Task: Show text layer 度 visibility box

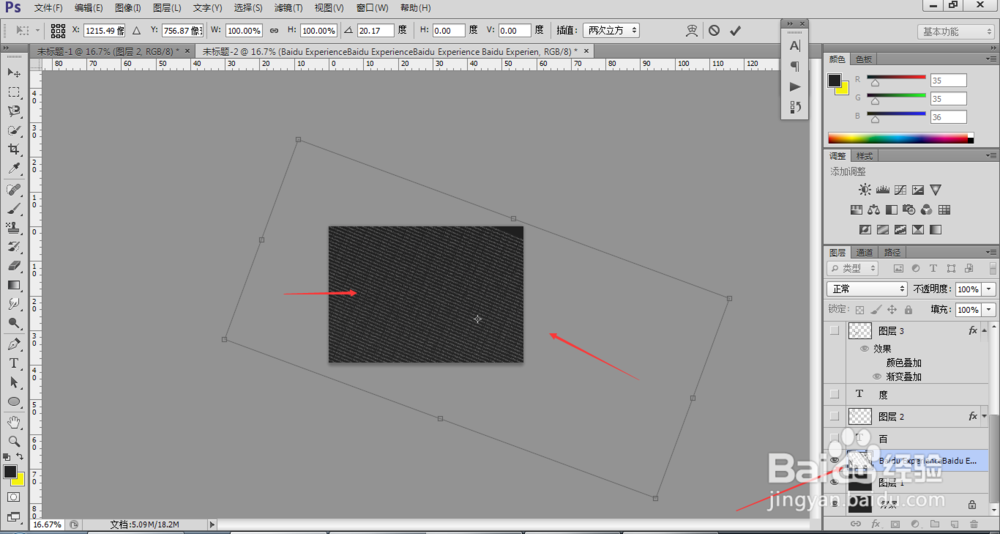Action: coord(834,395)
